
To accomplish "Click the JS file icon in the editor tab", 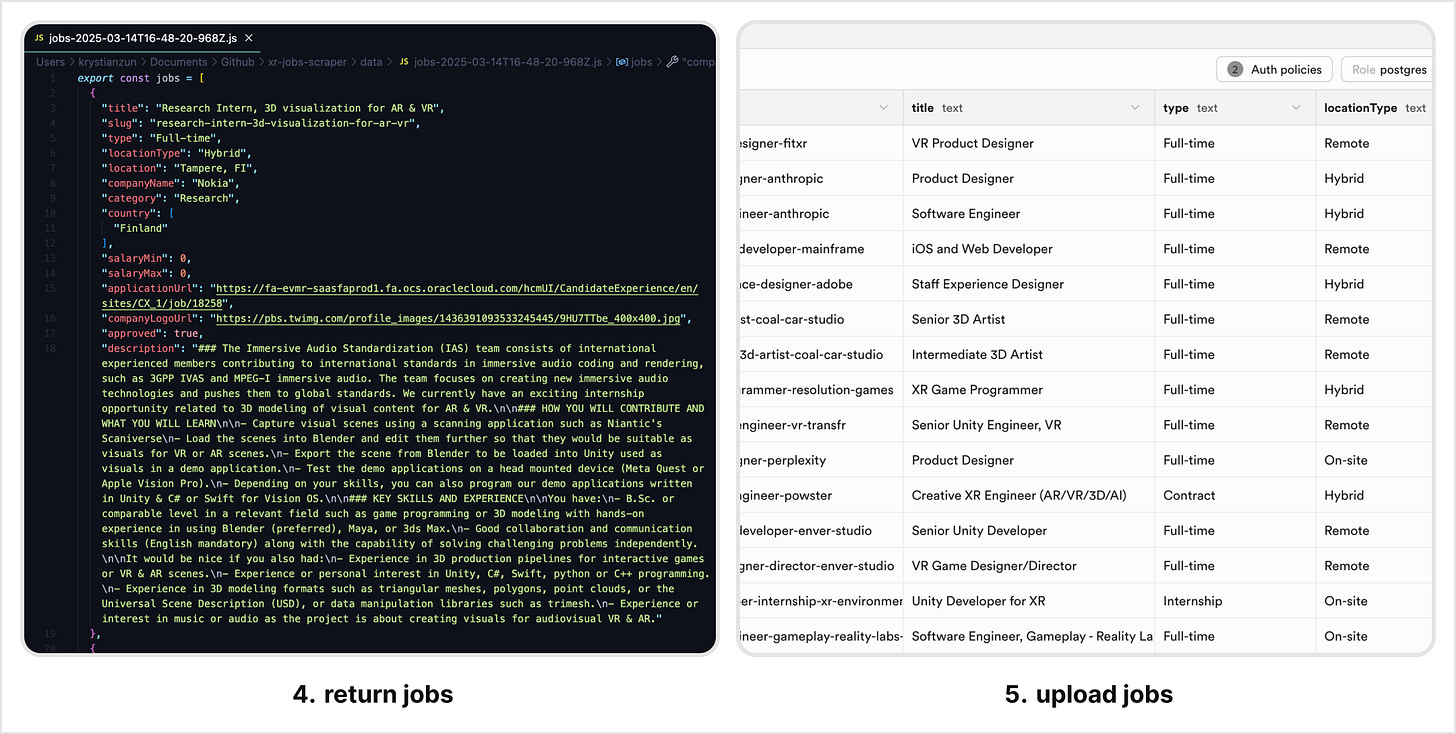I will (39, 38).
